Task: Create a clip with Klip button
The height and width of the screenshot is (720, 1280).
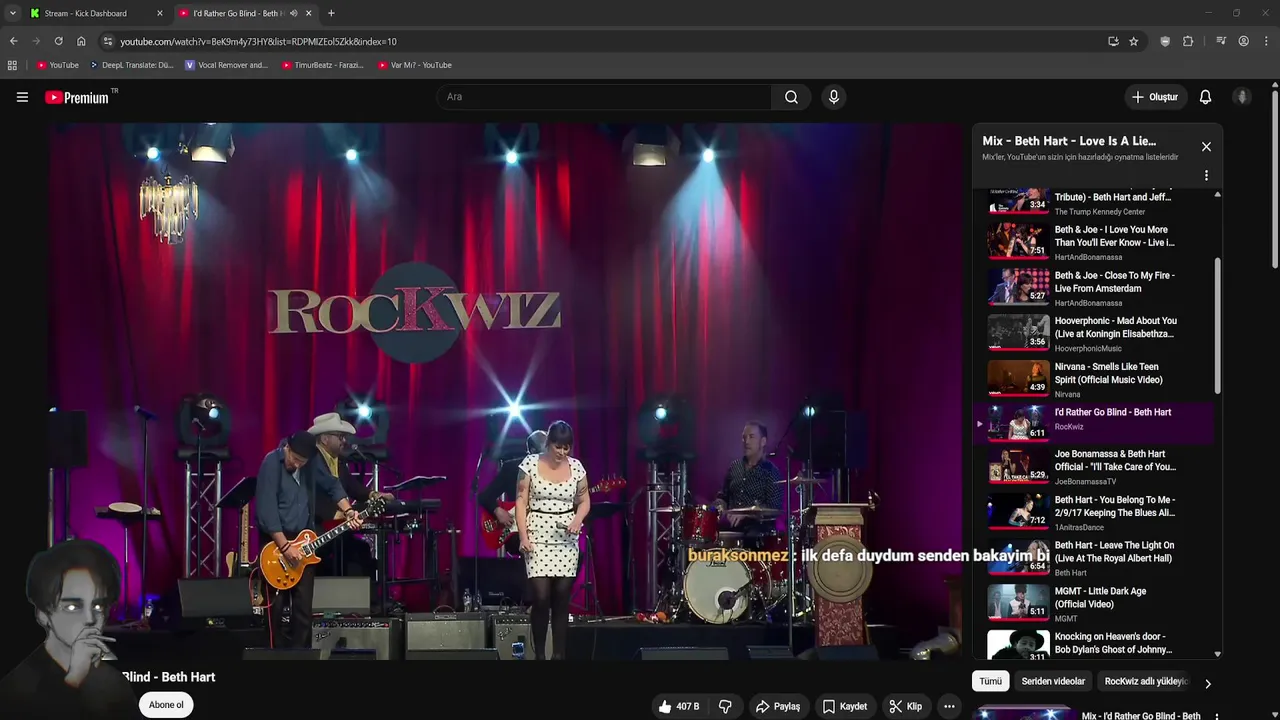Action: (906, 706)
